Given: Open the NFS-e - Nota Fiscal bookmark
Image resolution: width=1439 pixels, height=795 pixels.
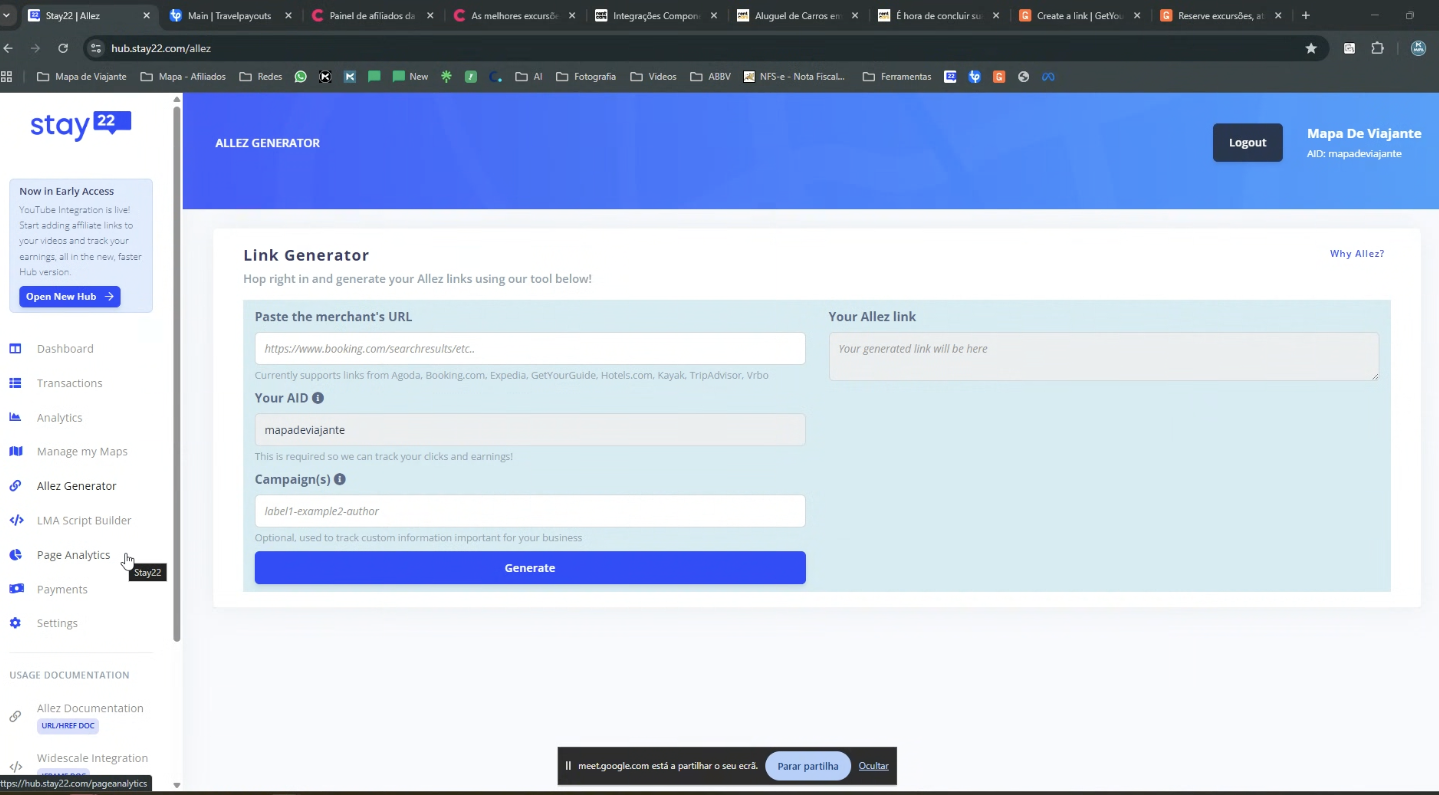Looking at the screenshot, I should (795, 77).
